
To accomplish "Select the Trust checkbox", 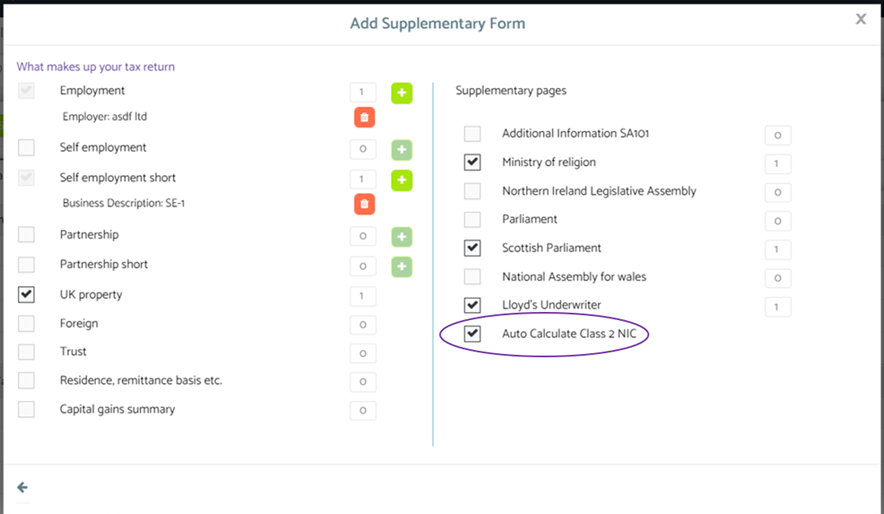I will 27,352.
